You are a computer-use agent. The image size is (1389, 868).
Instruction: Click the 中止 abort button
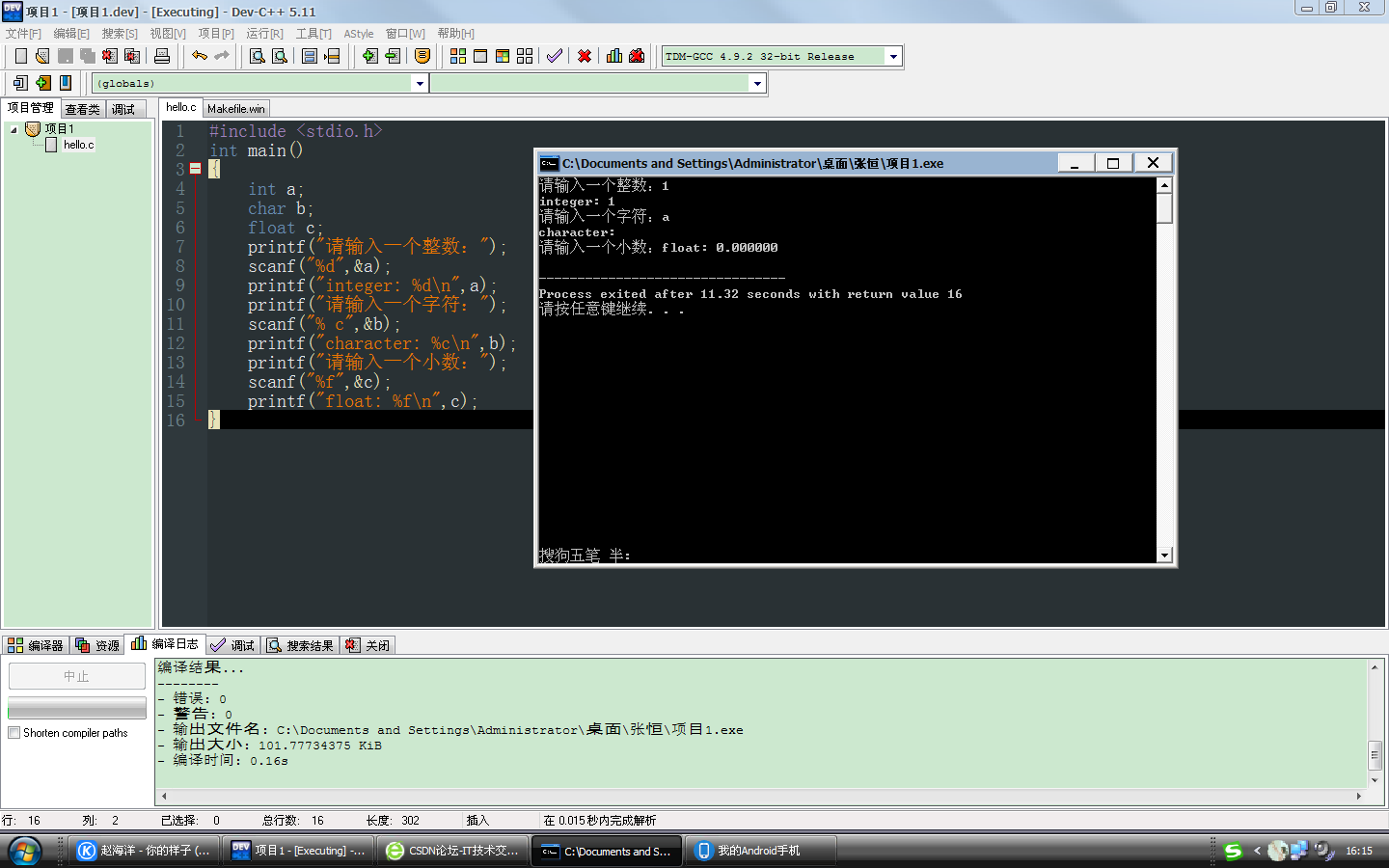coord(76,676)
